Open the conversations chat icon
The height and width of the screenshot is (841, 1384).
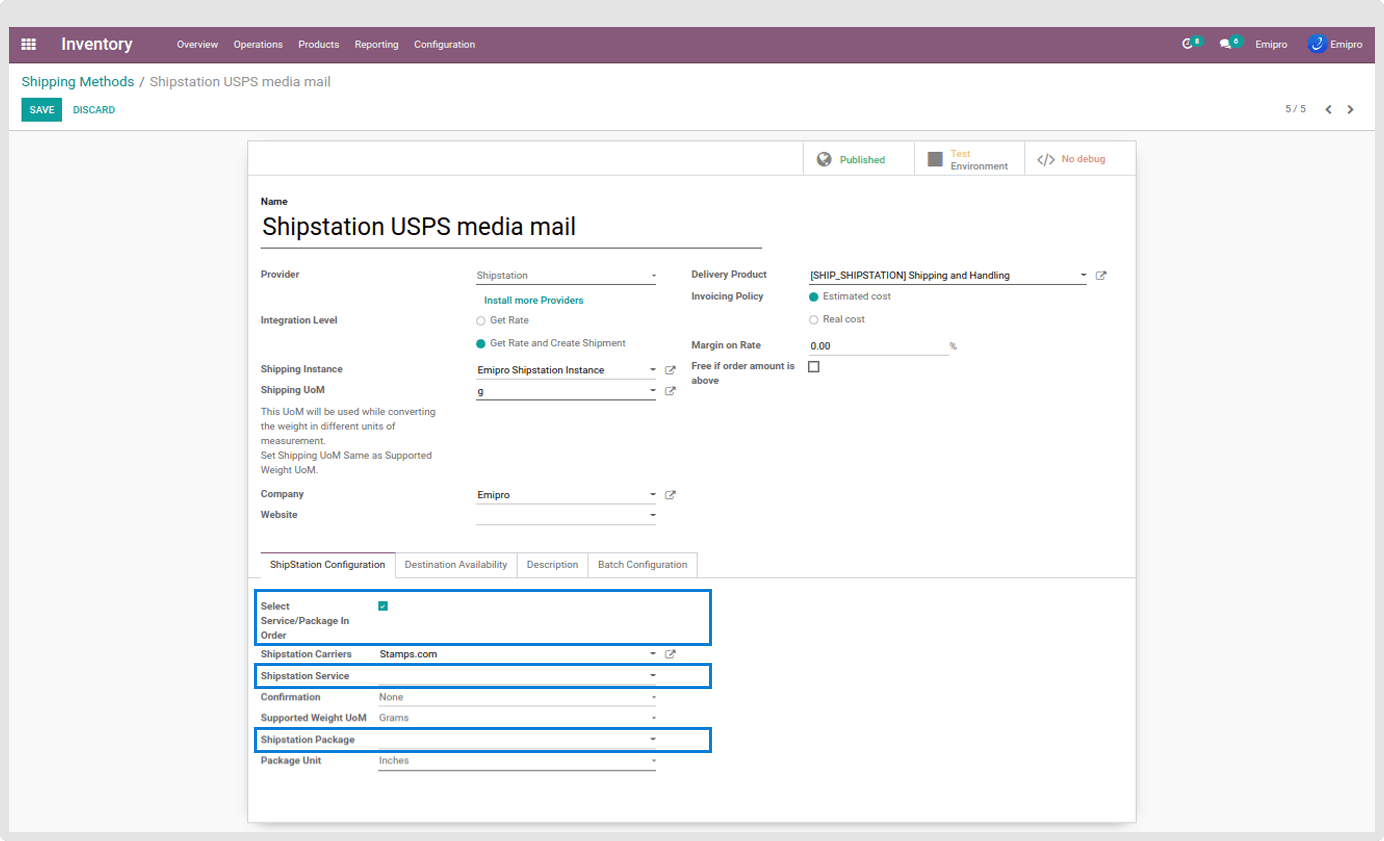click(x=1225, y=44)
